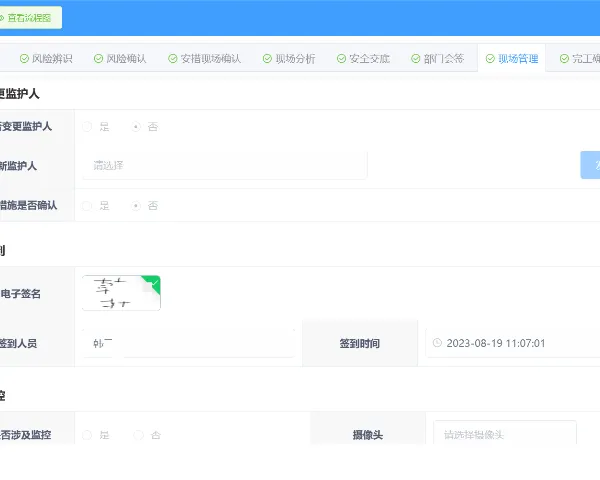Click the green checkmark corner on signature
The height and width of the screenshot is (480, 600).
click(x=153, y=282)
